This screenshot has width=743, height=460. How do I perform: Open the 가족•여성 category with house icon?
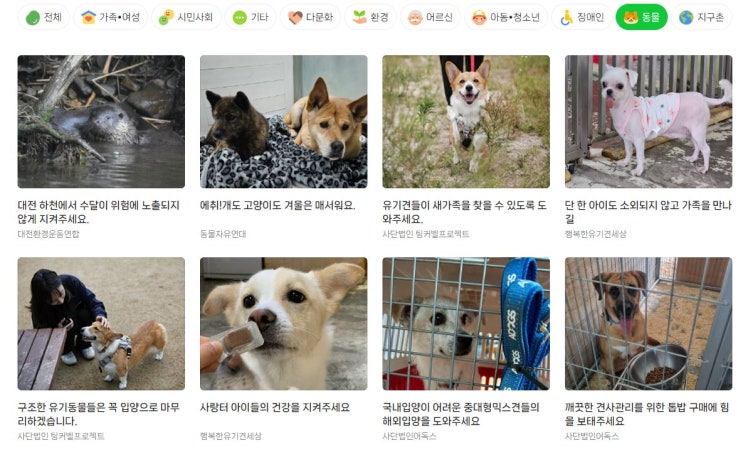pyautogui.click(x=110, y=18)
